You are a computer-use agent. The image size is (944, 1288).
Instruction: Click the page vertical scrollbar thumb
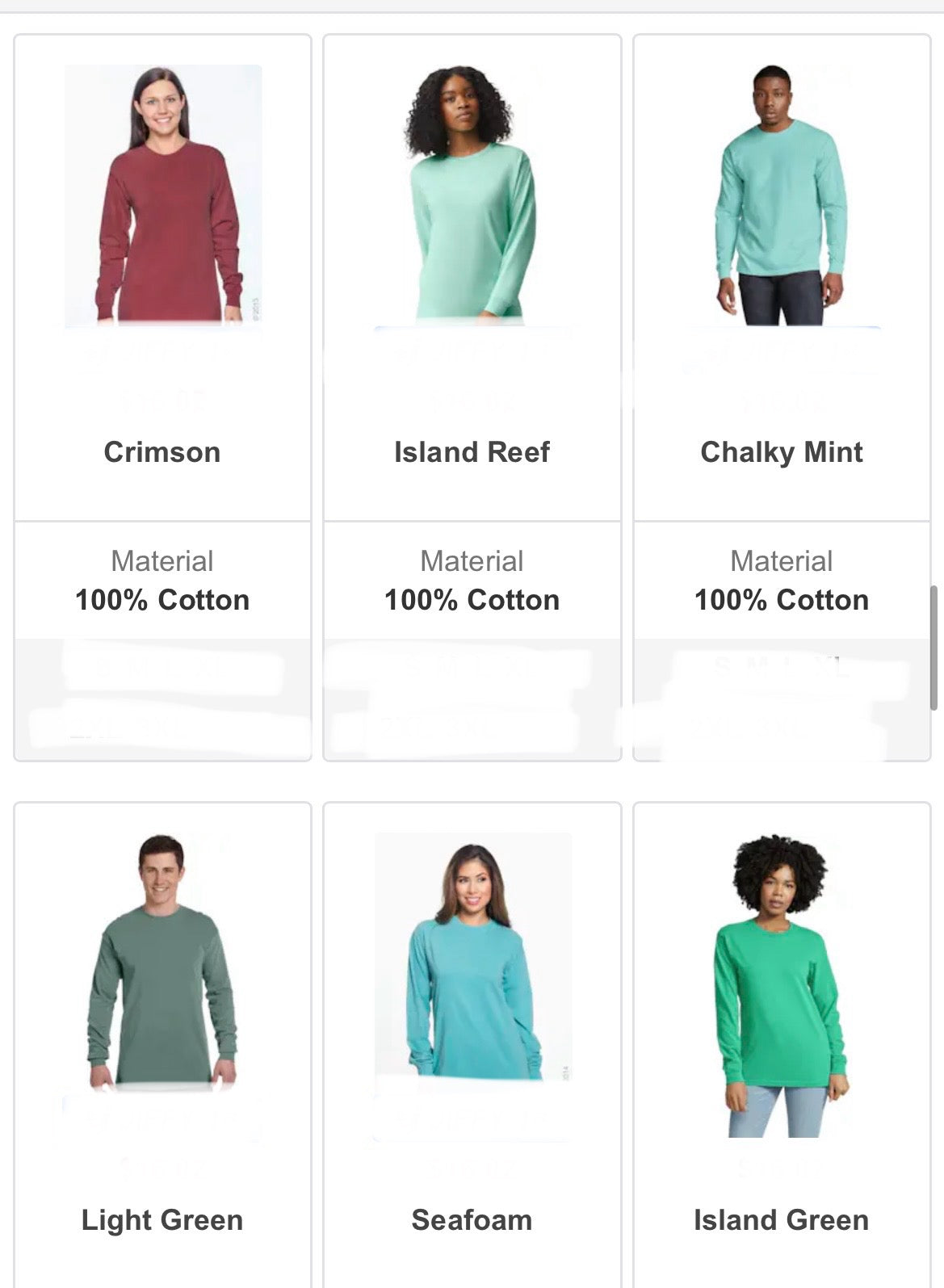(934, 648)
